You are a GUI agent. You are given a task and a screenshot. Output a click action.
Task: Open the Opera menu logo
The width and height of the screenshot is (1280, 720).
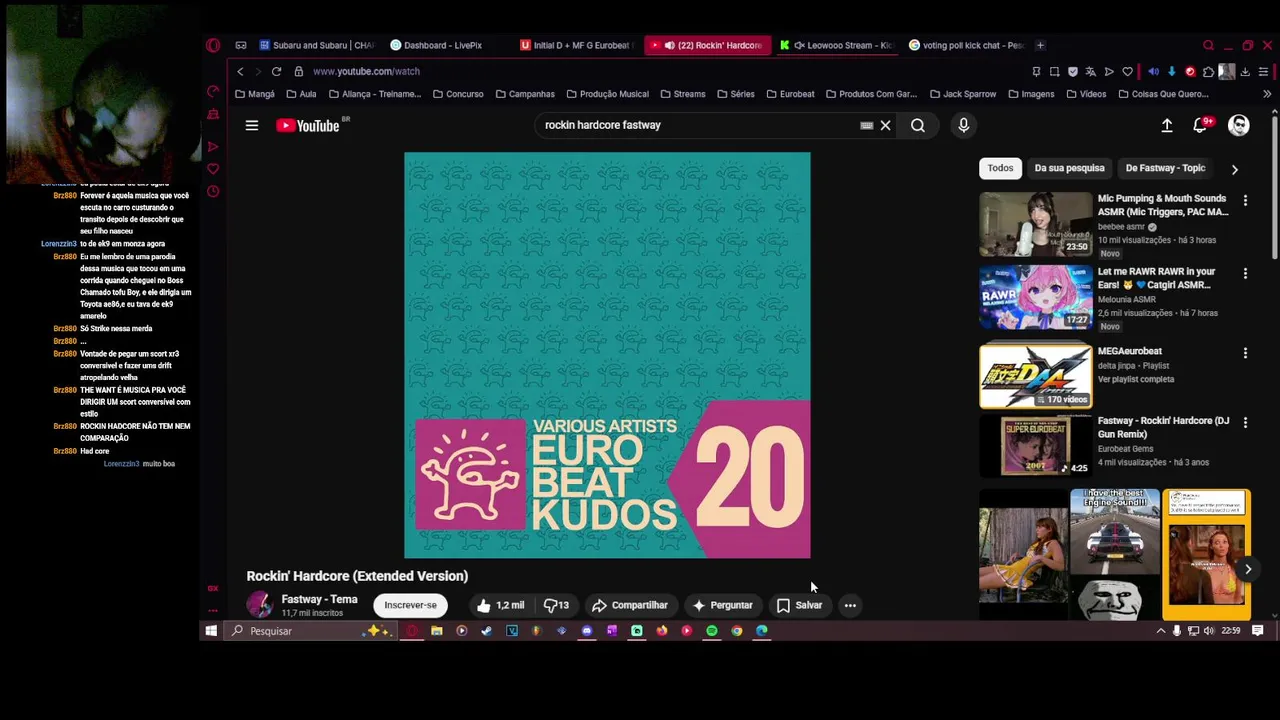click(x=213, y=45)
